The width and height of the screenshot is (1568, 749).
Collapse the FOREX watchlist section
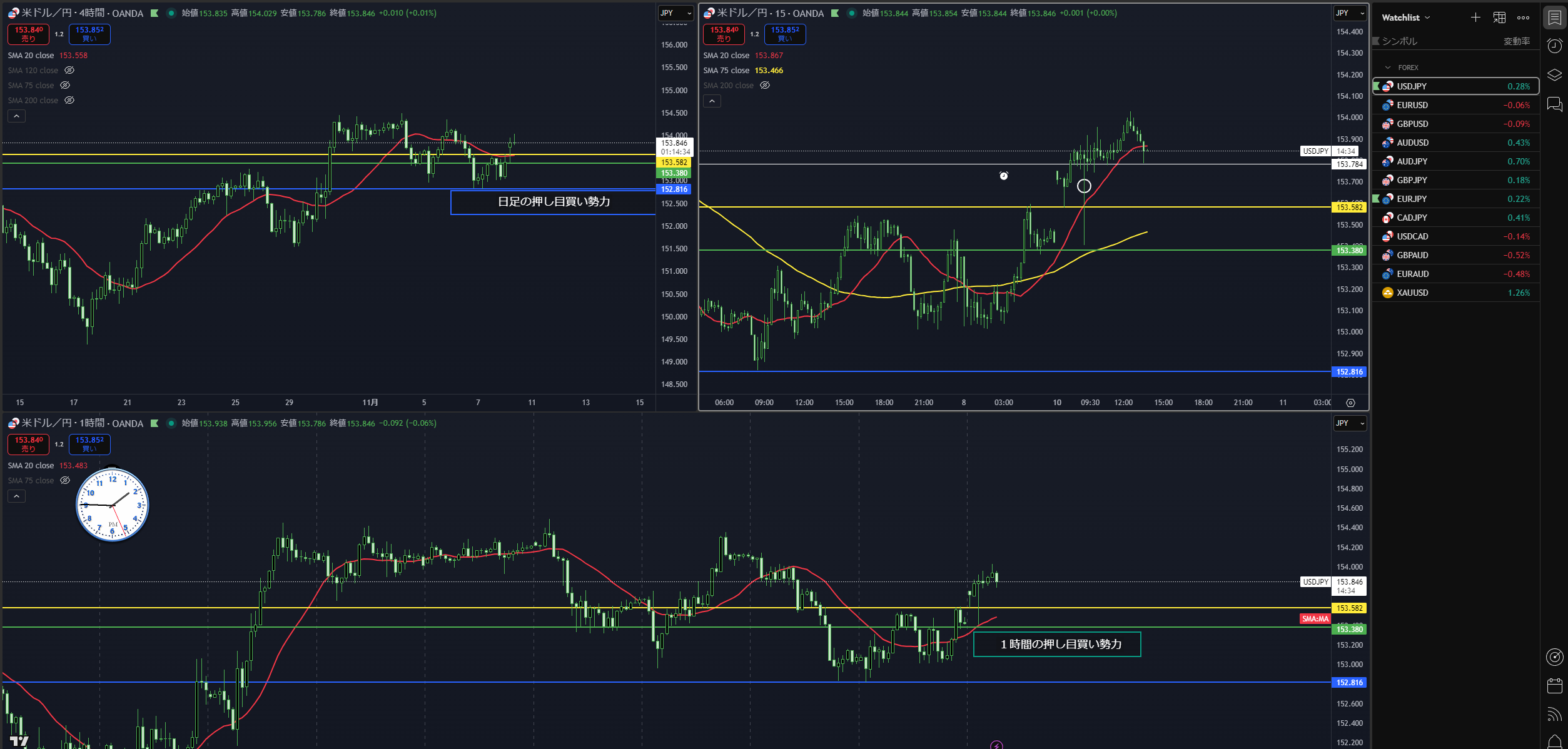[x=1388, y=68]
